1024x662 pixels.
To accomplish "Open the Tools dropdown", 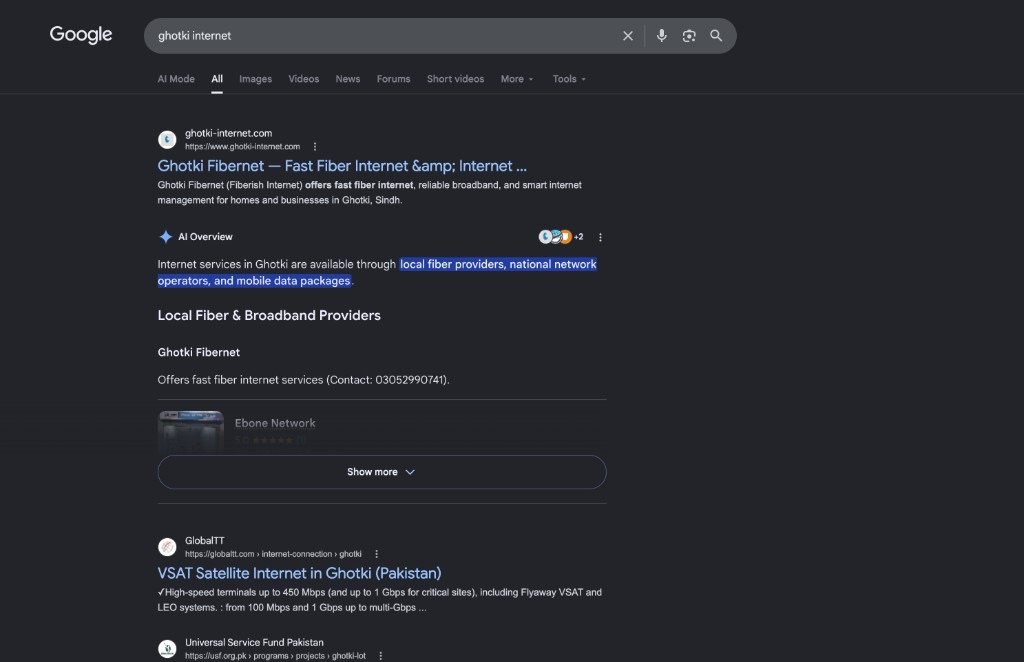I will (x=569, y=79).
